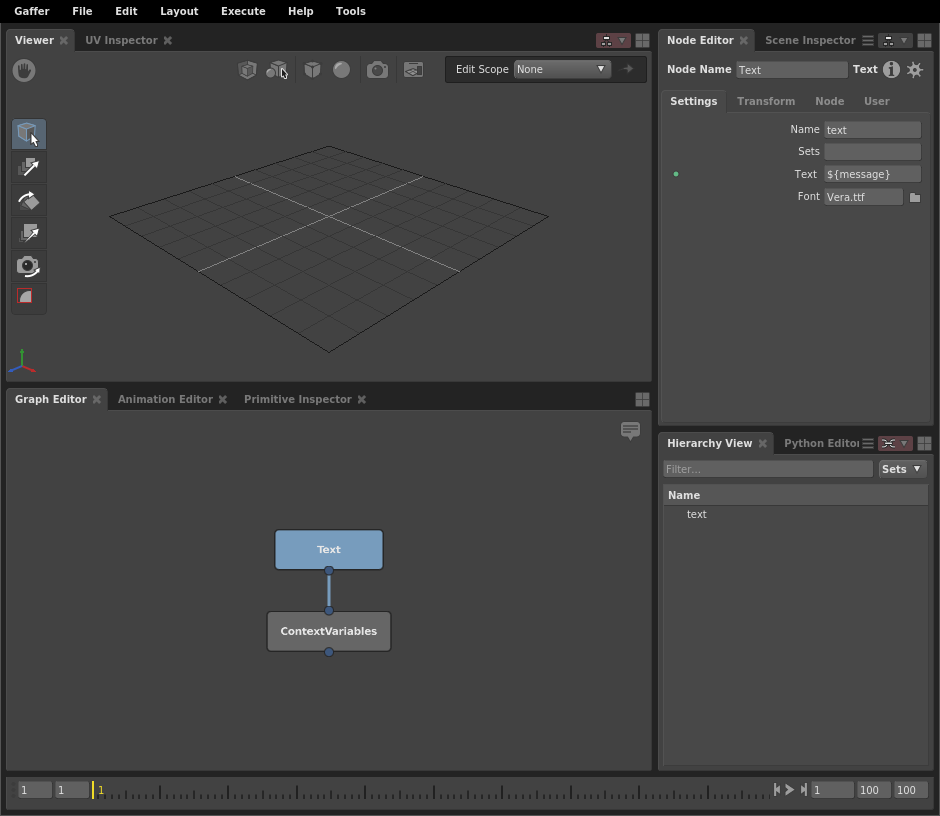Viewport: 940px width, 816px height.
Task: Open the Viewer node-set follow dropdown
Action: pos(613,40)
